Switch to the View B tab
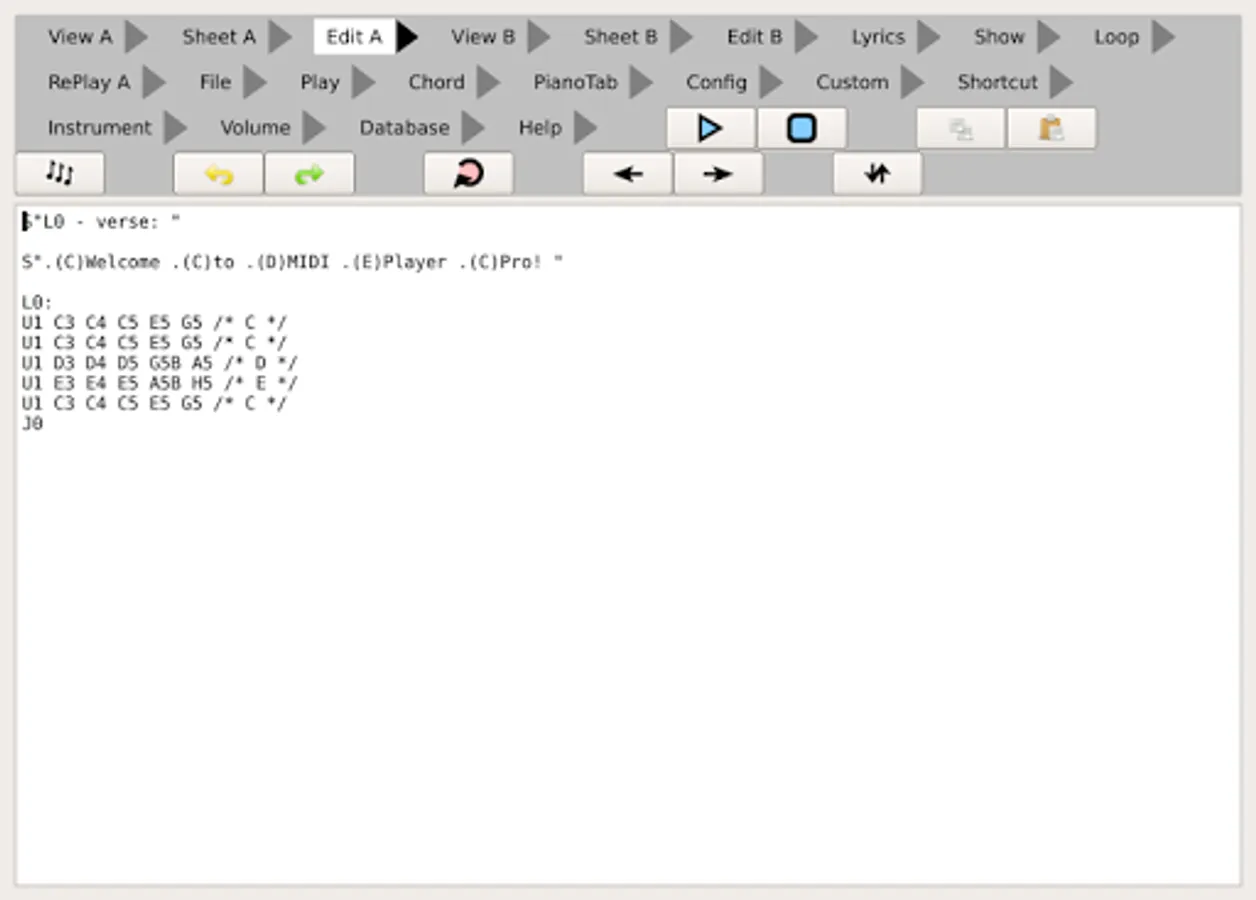This screenshot has height=900, width=1256. [483, 37]
